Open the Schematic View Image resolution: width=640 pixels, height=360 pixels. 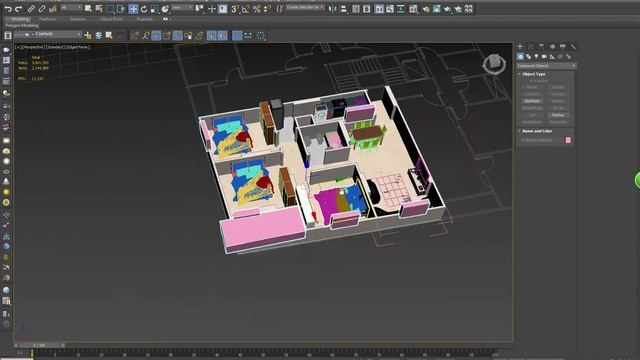click(400, 9)
